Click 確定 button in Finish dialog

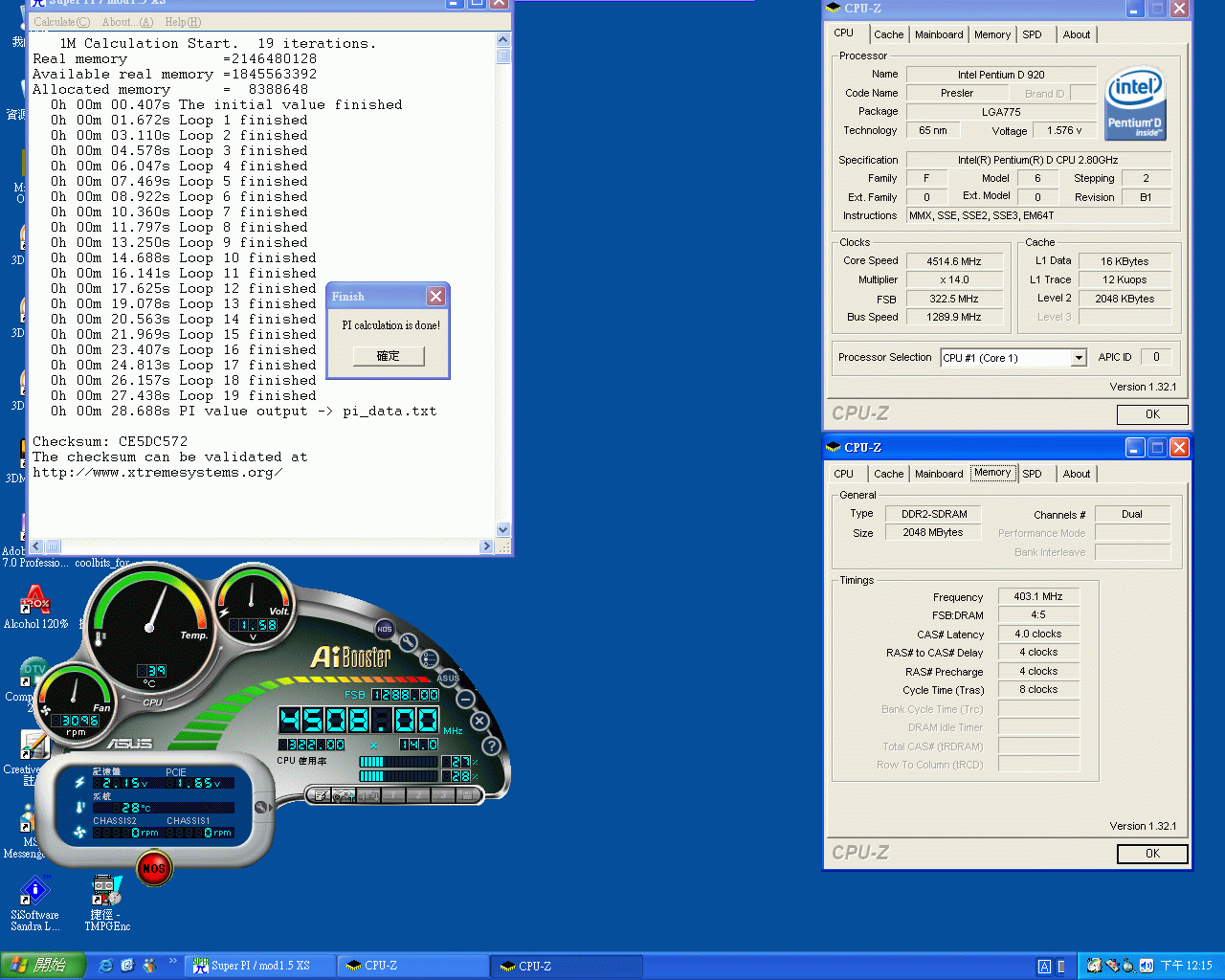click(x=388, y=356)
